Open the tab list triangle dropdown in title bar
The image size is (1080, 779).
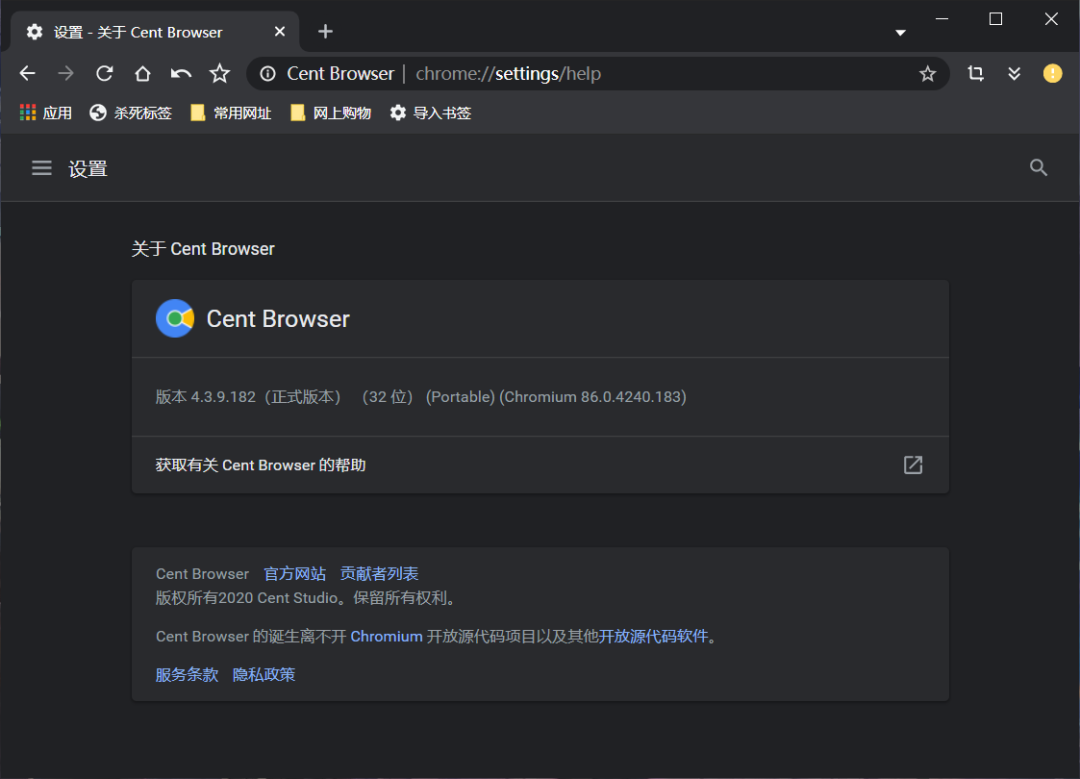pyautogui.click(x=899, y=31)
